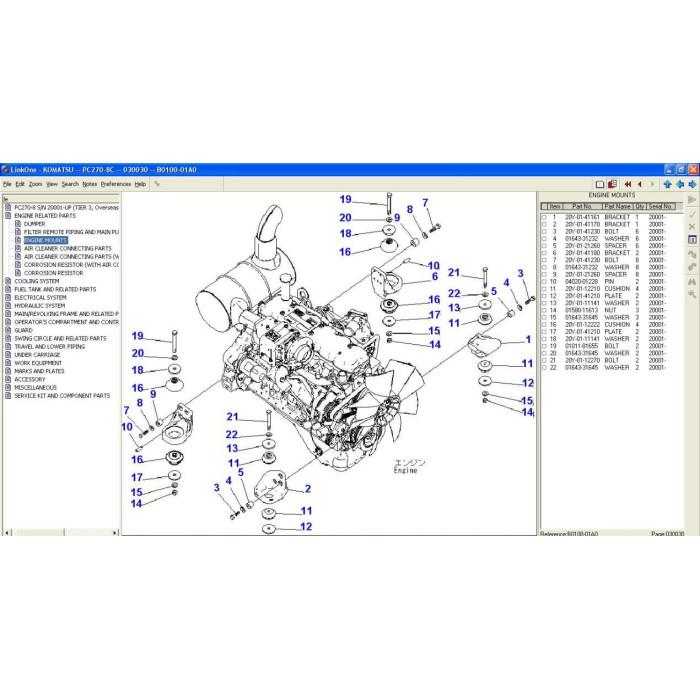
Task: Tick the checkbox for item 5 SPACER
Action: click(x=544, y=246)
